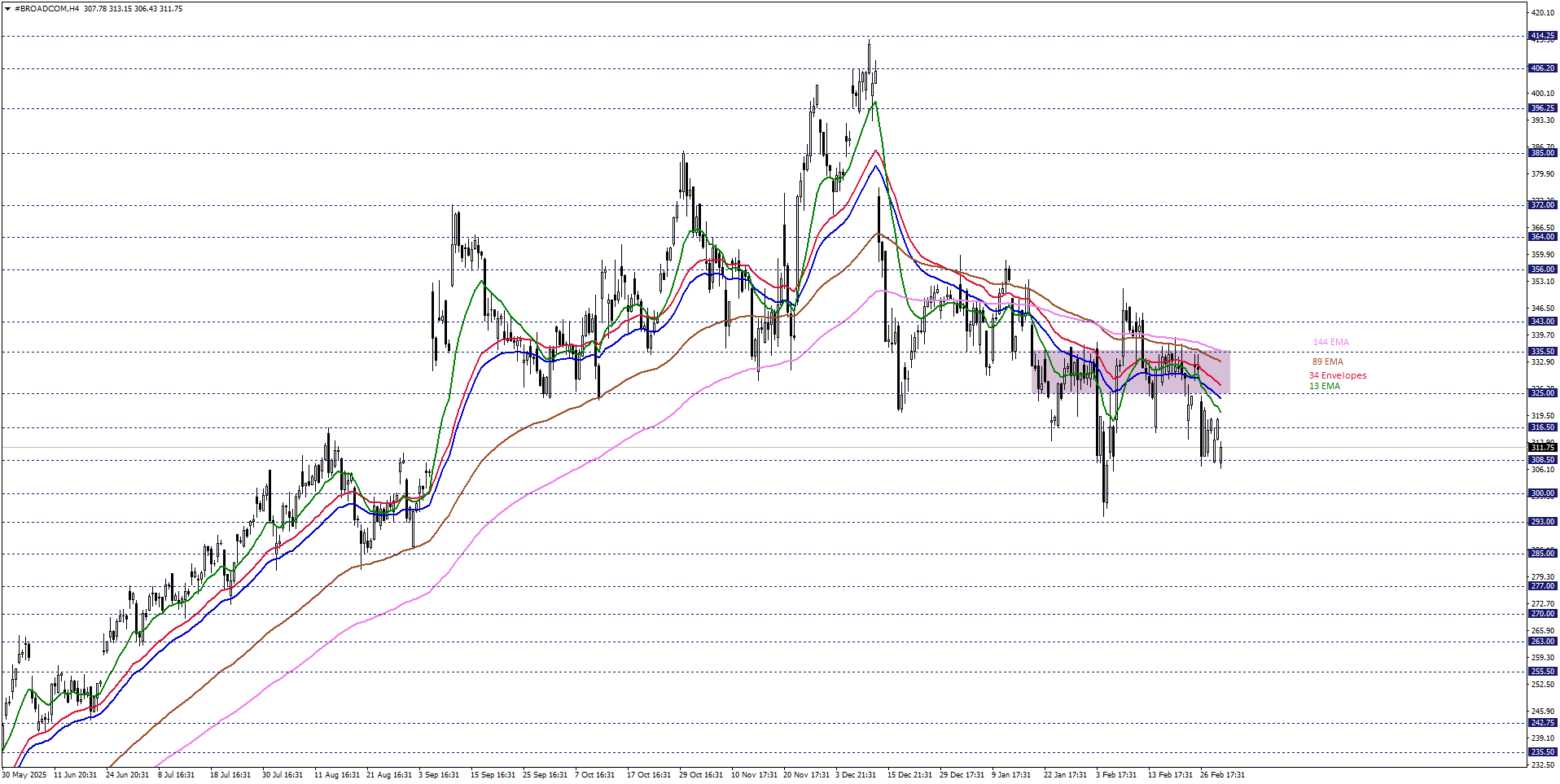The height and width of the screenshot is (784, 1560).
Task: Select the 13 EMA text label
Action: point(1324,386)
